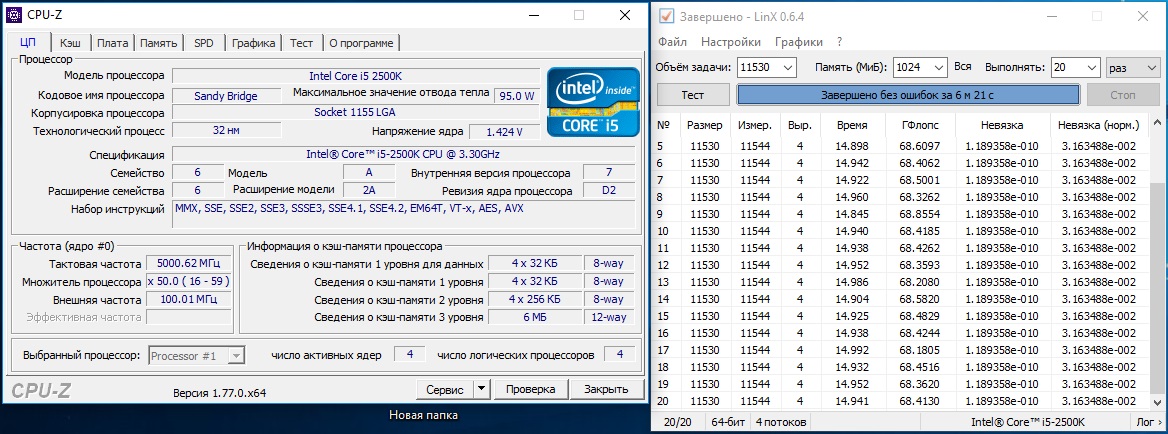Viewport: 1168px width, 434px height.
Task: Click the 4 x 256 КБ level 2 cache value
Action: pyautogui.click(x=535, y=299)
